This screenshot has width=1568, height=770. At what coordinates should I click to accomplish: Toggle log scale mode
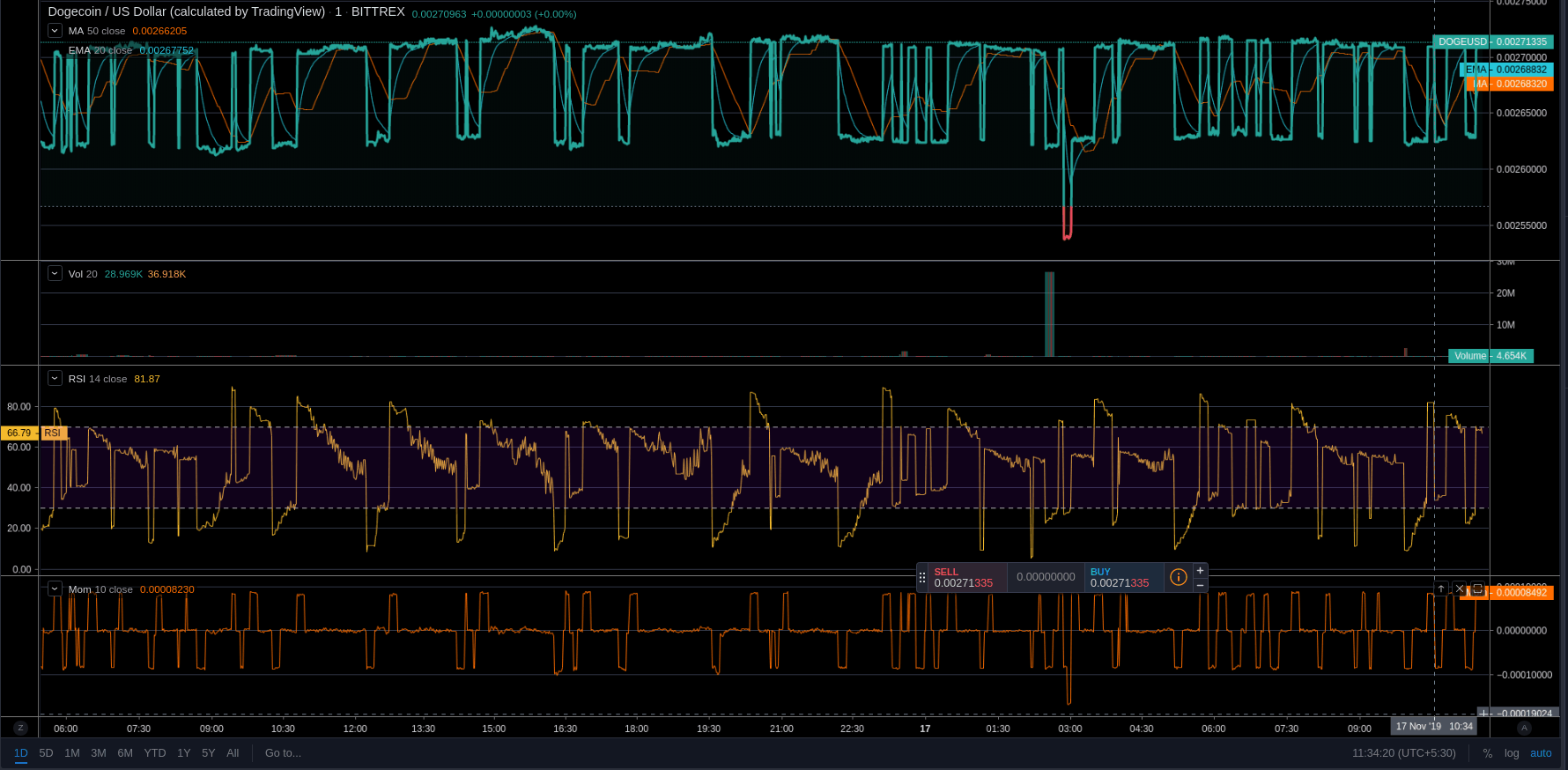1512,753
